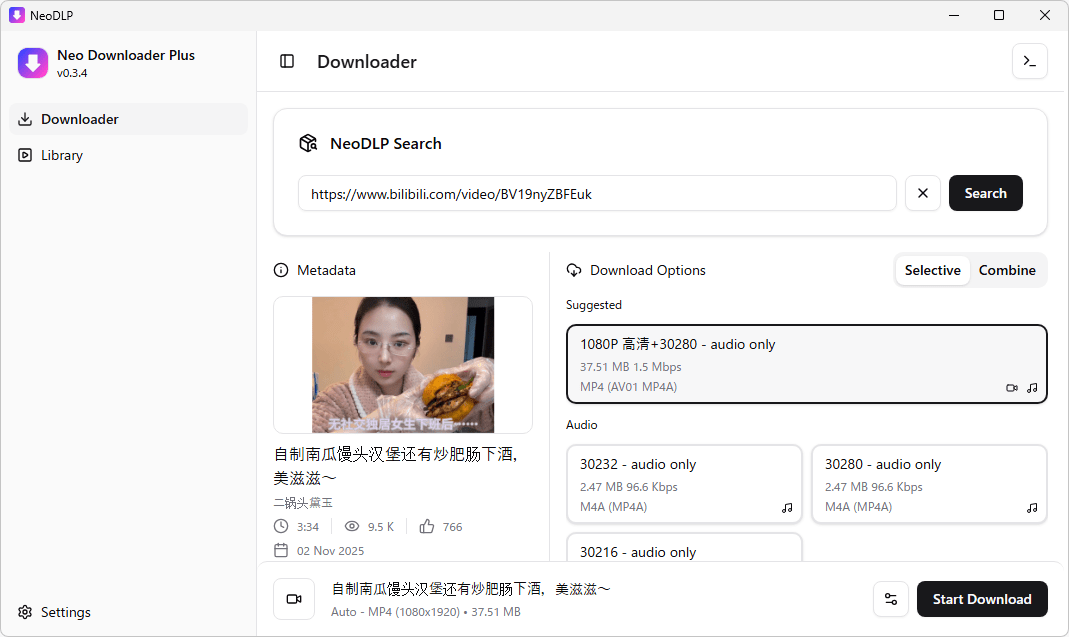This screenshot has width=1069, height=637.
Task: Click the Neo Downloader Plus app logo
Action: 33,63
